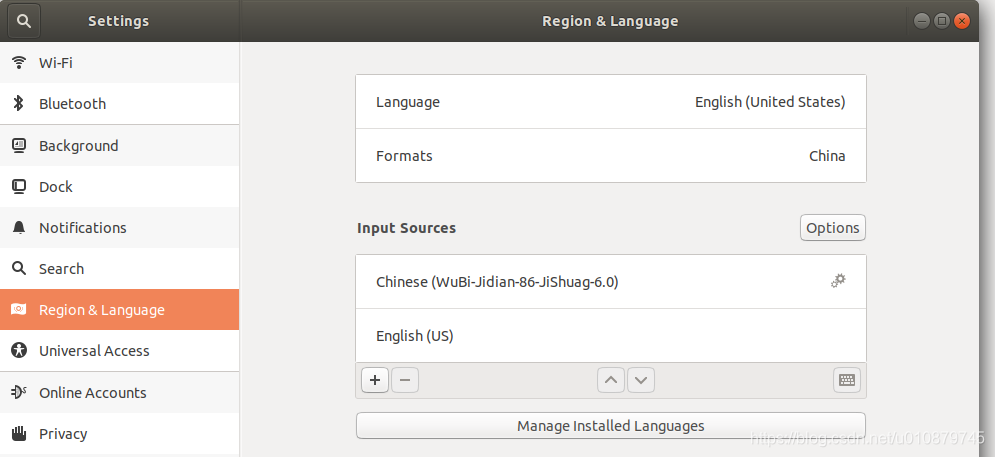Click the Region & Language flag icon
The width and height of the screenshot is (995, 457).
tap(19, 310)
